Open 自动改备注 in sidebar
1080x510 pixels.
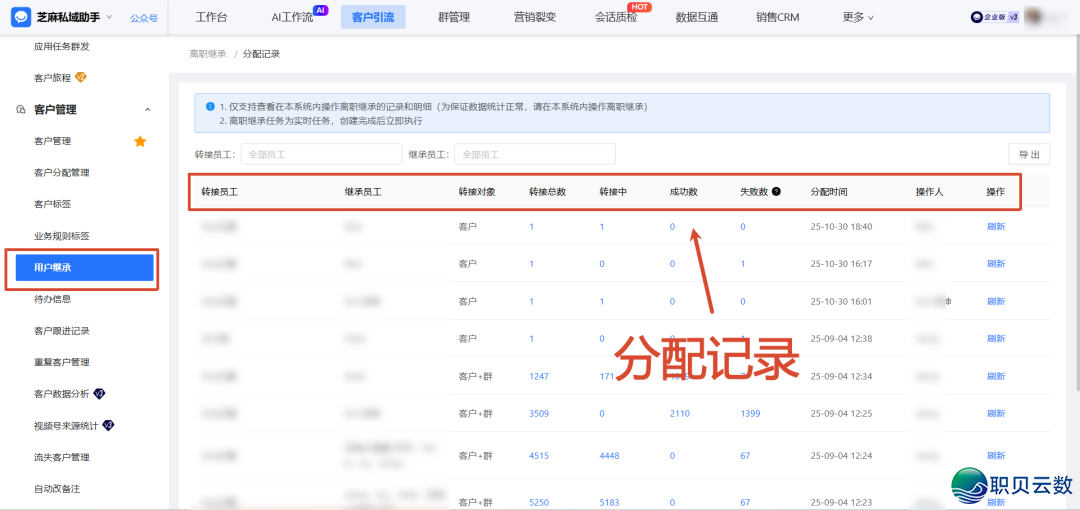(57, 489)
